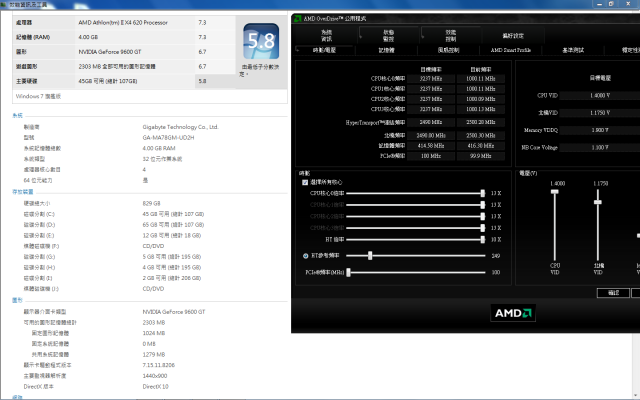The image size is (640, 400).
Task: Click the PCIe current frequency 99.9 MHz
Action: pos(481,156)
